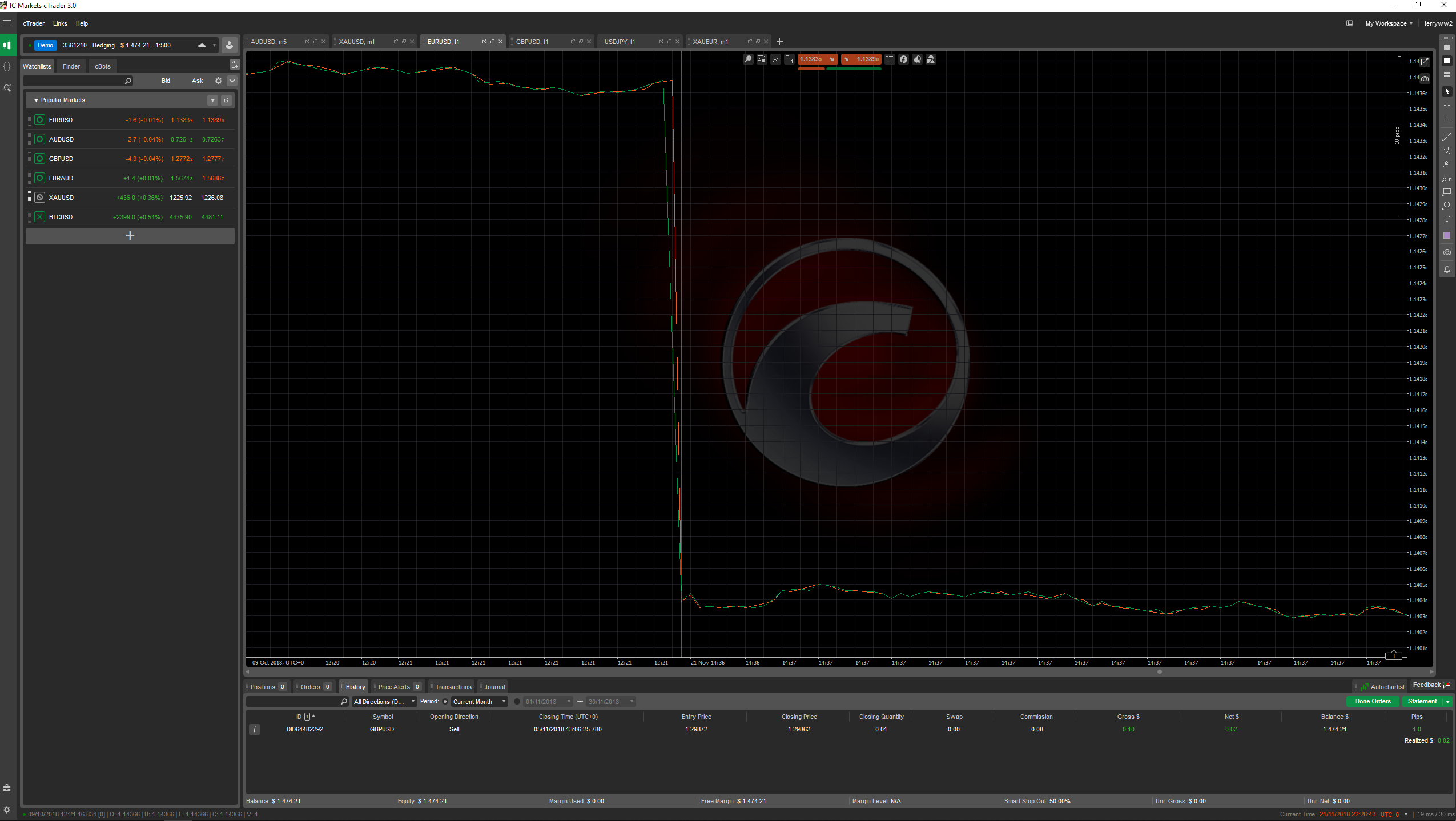Open price alerts via the bell icon
The width and height of the screenshot is (1456, 821).
coord(1447,269)
